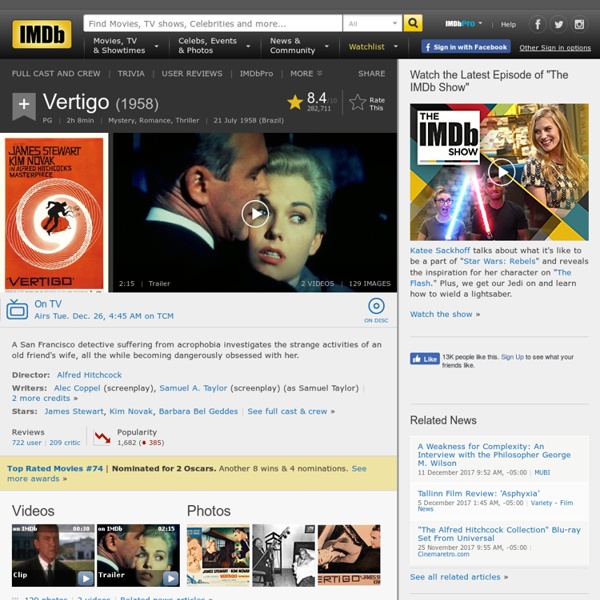600x600 pixels.
Task: Open IMDb Instagram page icon
Action: (x=579, y=24)
